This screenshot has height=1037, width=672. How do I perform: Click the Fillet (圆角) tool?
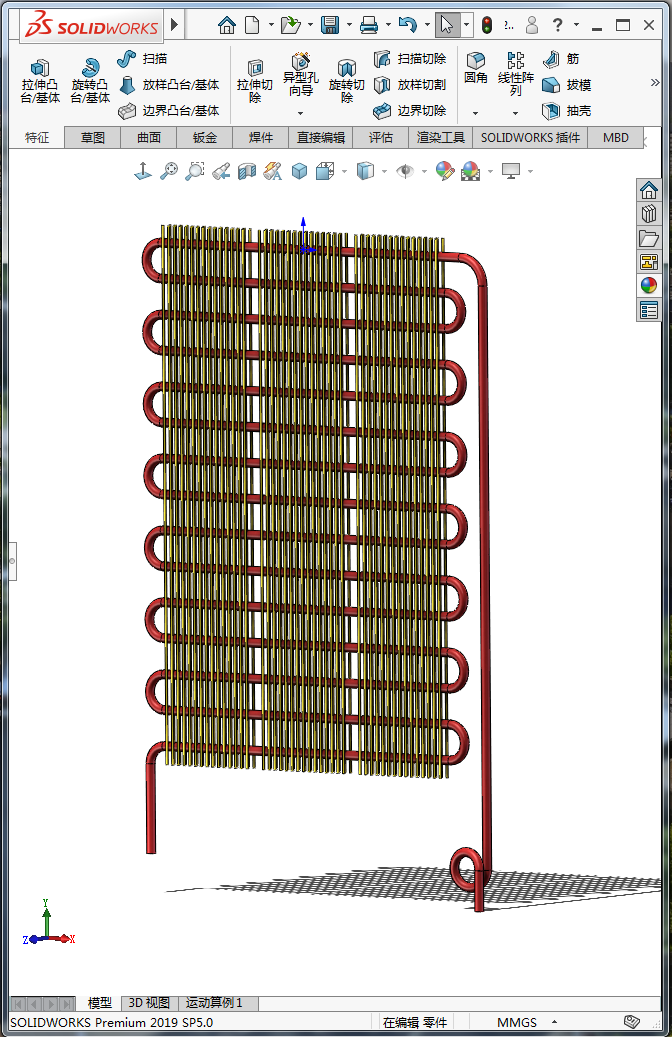[476, 69]
